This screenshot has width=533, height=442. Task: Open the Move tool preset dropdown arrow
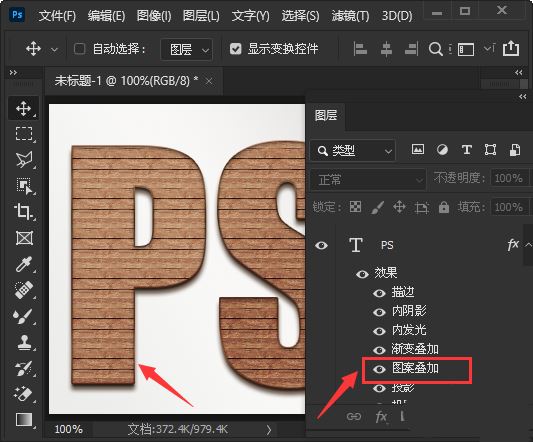point(54,50)
